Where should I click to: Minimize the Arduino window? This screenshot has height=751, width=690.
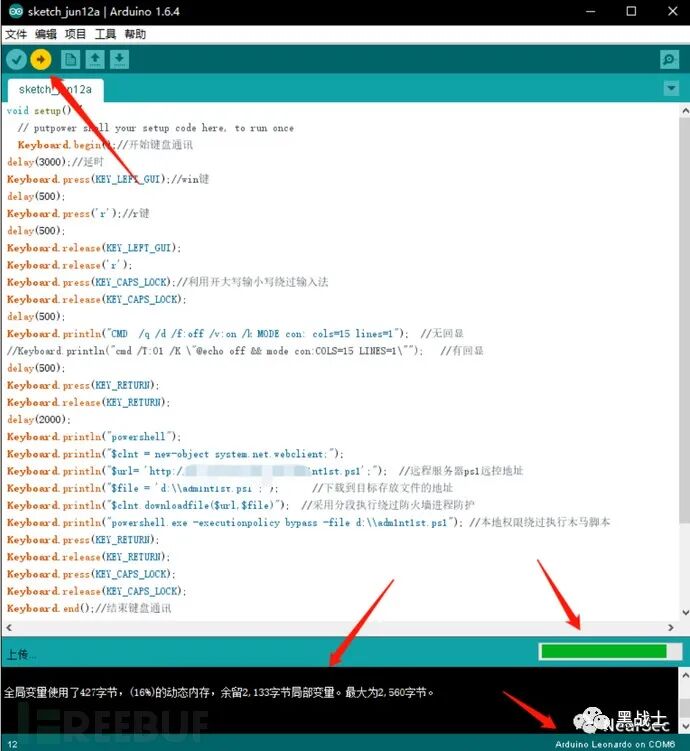[x=590, y=11]
